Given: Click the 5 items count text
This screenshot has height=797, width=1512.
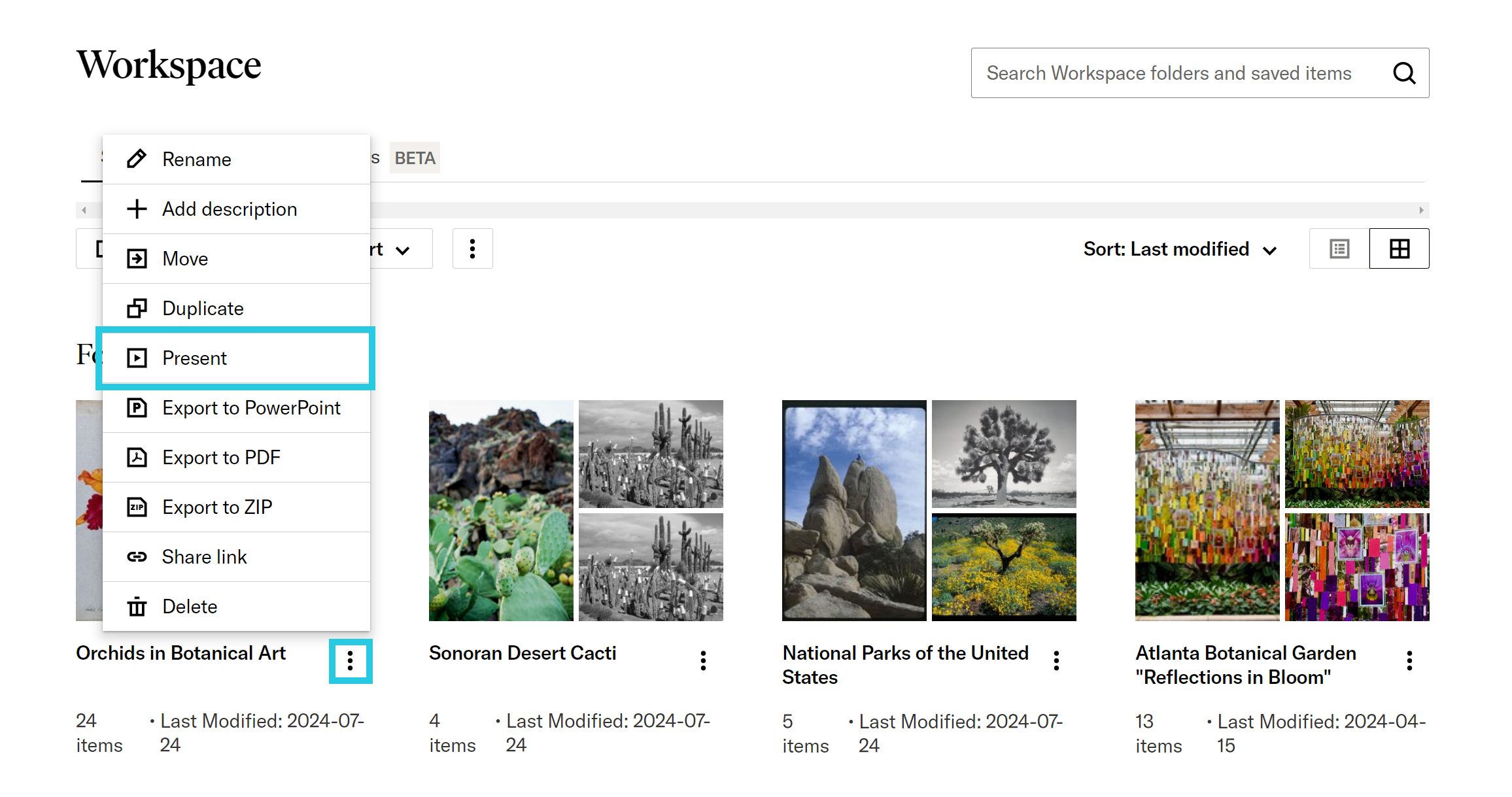Looking at the screenshot, I should 805,734.
